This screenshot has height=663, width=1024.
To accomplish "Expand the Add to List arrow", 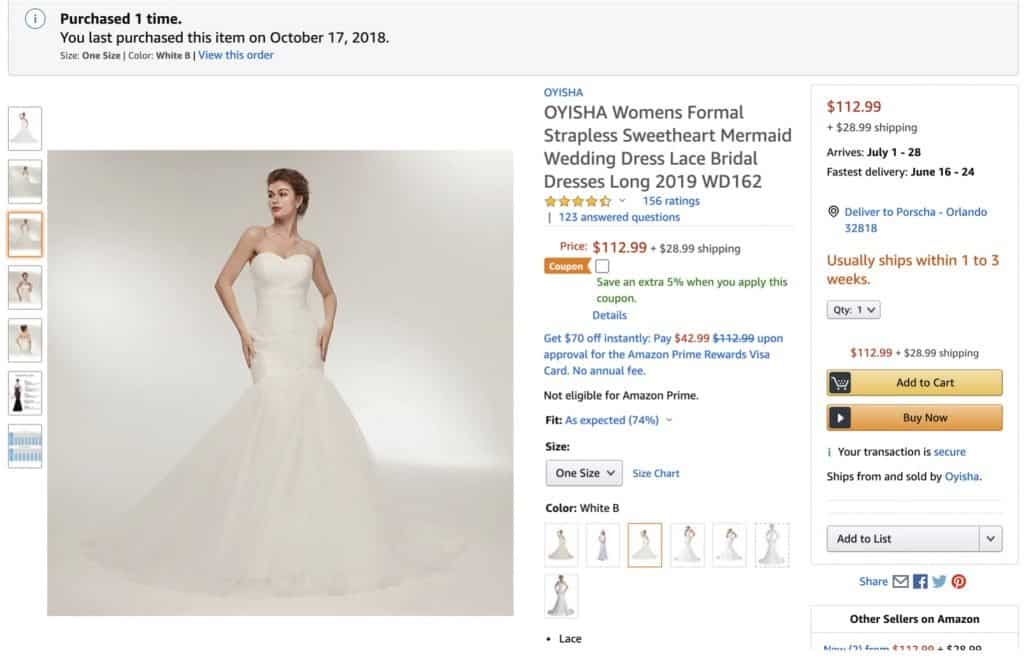I will click(x=990, y=539).
